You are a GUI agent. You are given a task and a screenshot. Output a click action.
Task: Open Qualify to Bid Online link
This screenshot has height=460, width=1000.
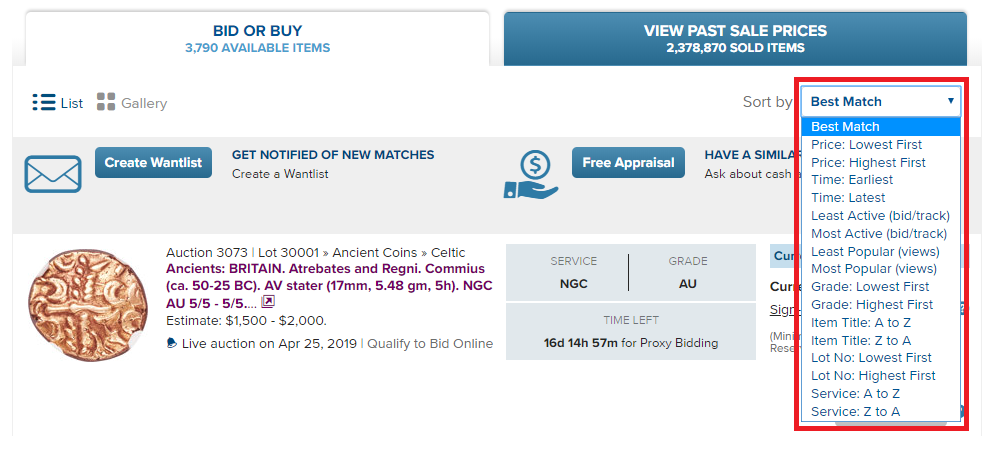click(x=430, y=344)
